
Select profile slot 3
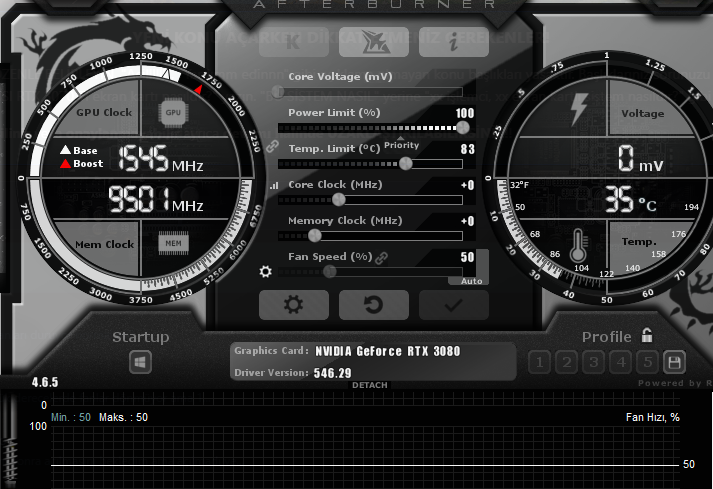[593, 363]
